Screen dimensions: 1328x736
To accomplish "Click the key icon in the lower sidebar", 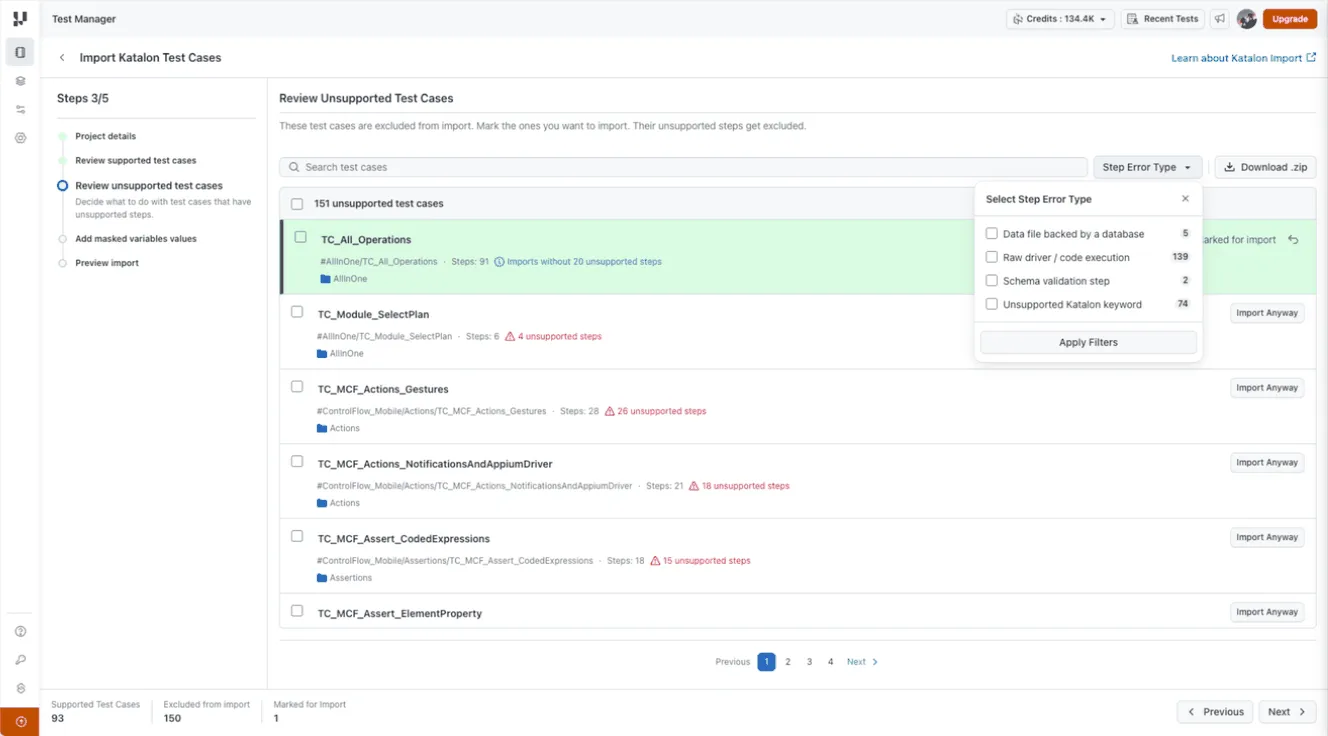I will [20, 660].
